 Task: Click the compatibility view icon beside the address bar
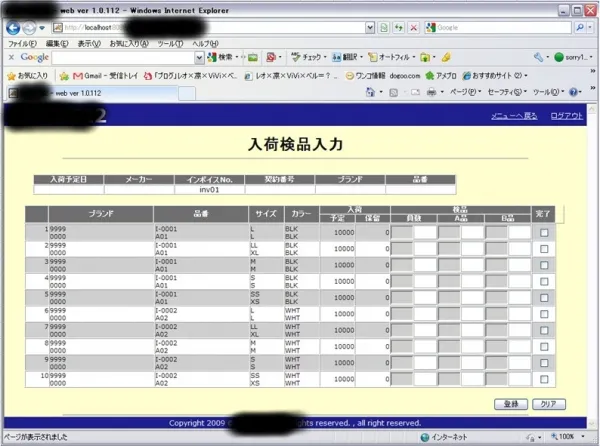click(384, 28)
